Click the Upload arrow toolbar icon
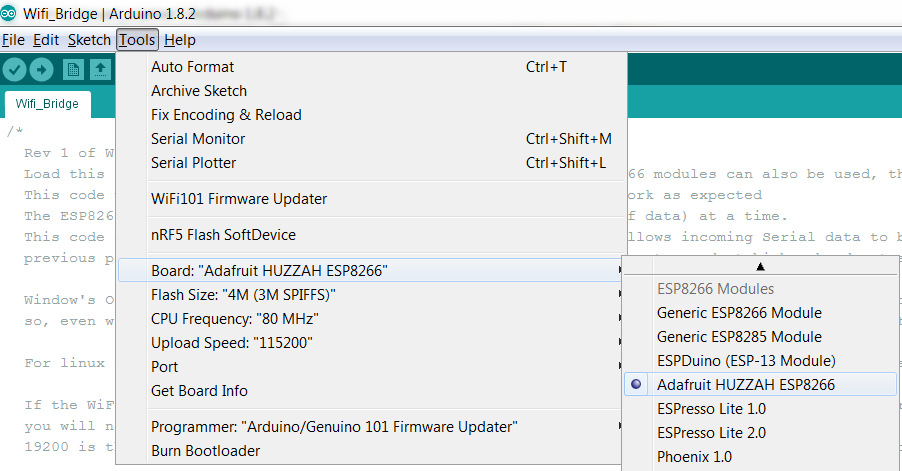This screenshot has width=902, height=471. 41,70
